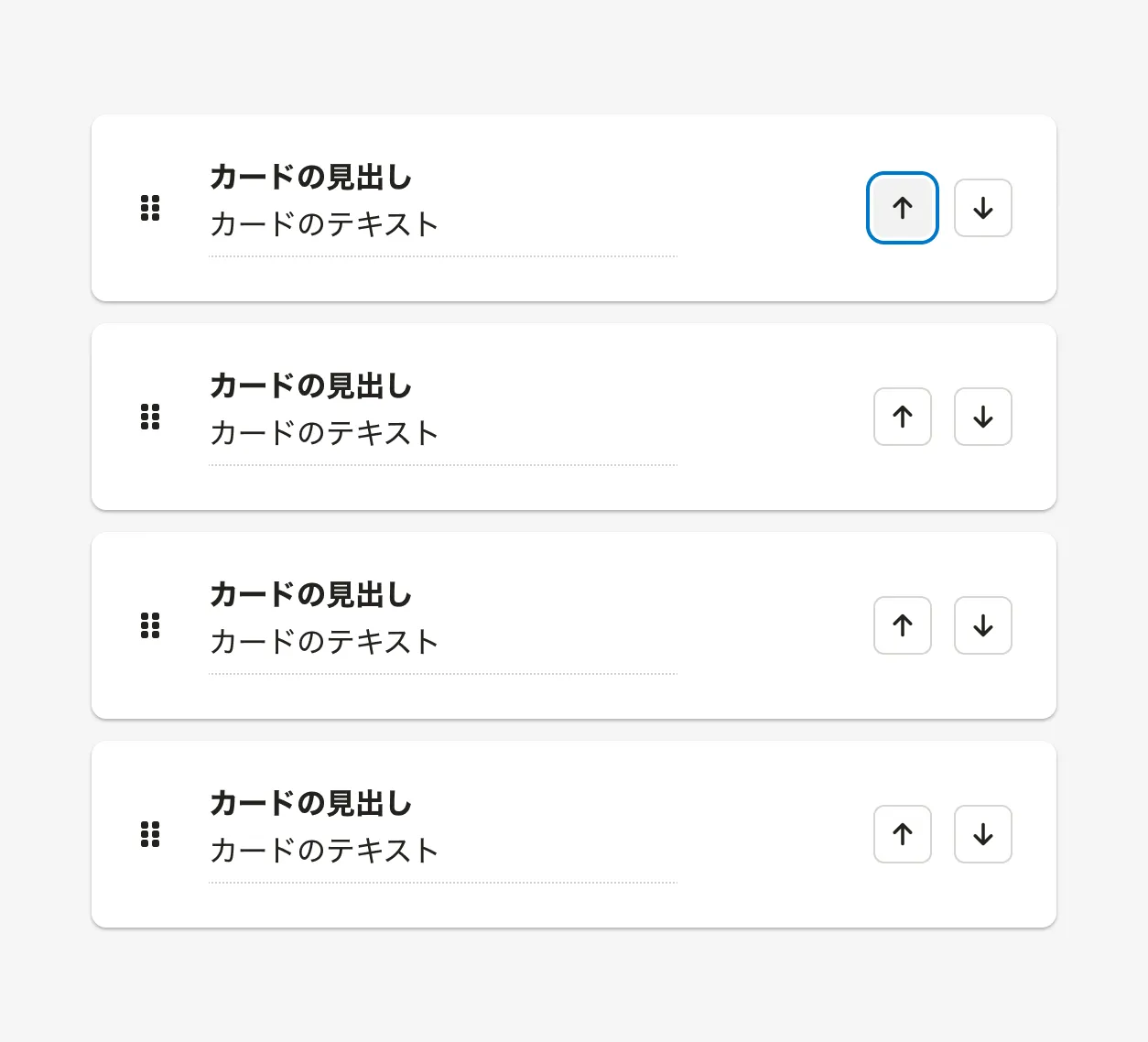This screenshot has width=1148, height=1042.
Task: Click the third card's heading カードの見出し
Action: (310, 594)
